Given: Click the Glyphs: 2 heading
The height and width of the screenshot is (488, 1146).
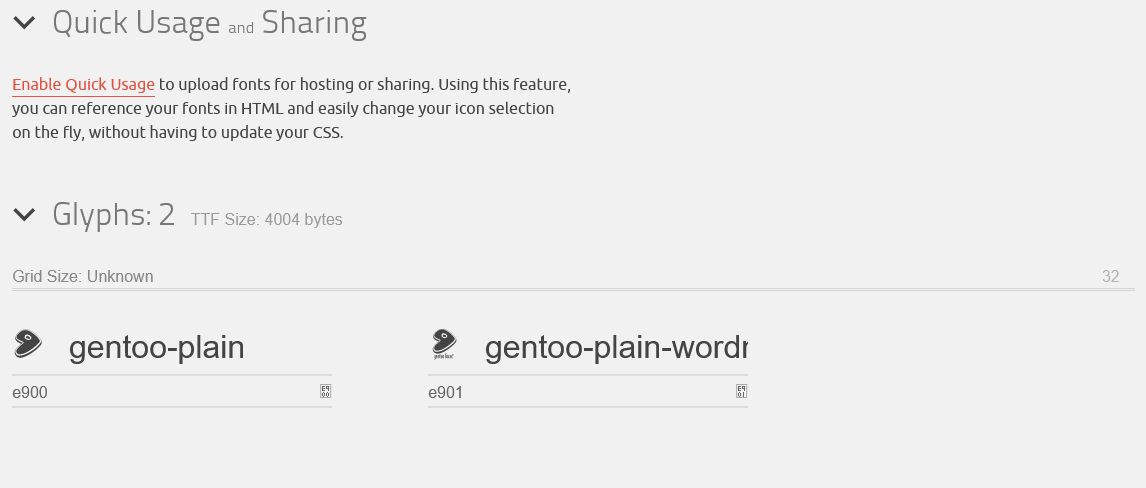Looking at the screenshot, I should tap(113, 215).
